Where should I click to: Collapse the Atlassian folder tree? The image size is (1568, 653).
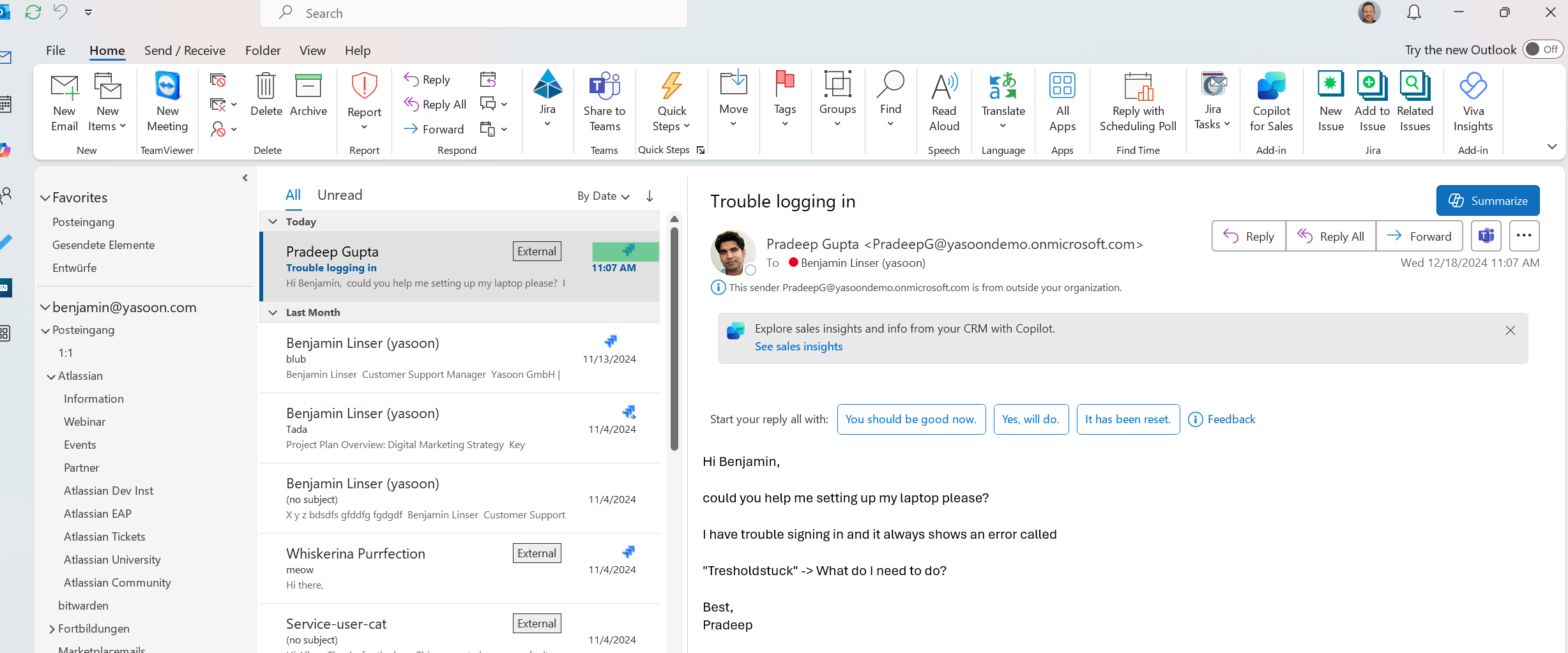(51, 377)
